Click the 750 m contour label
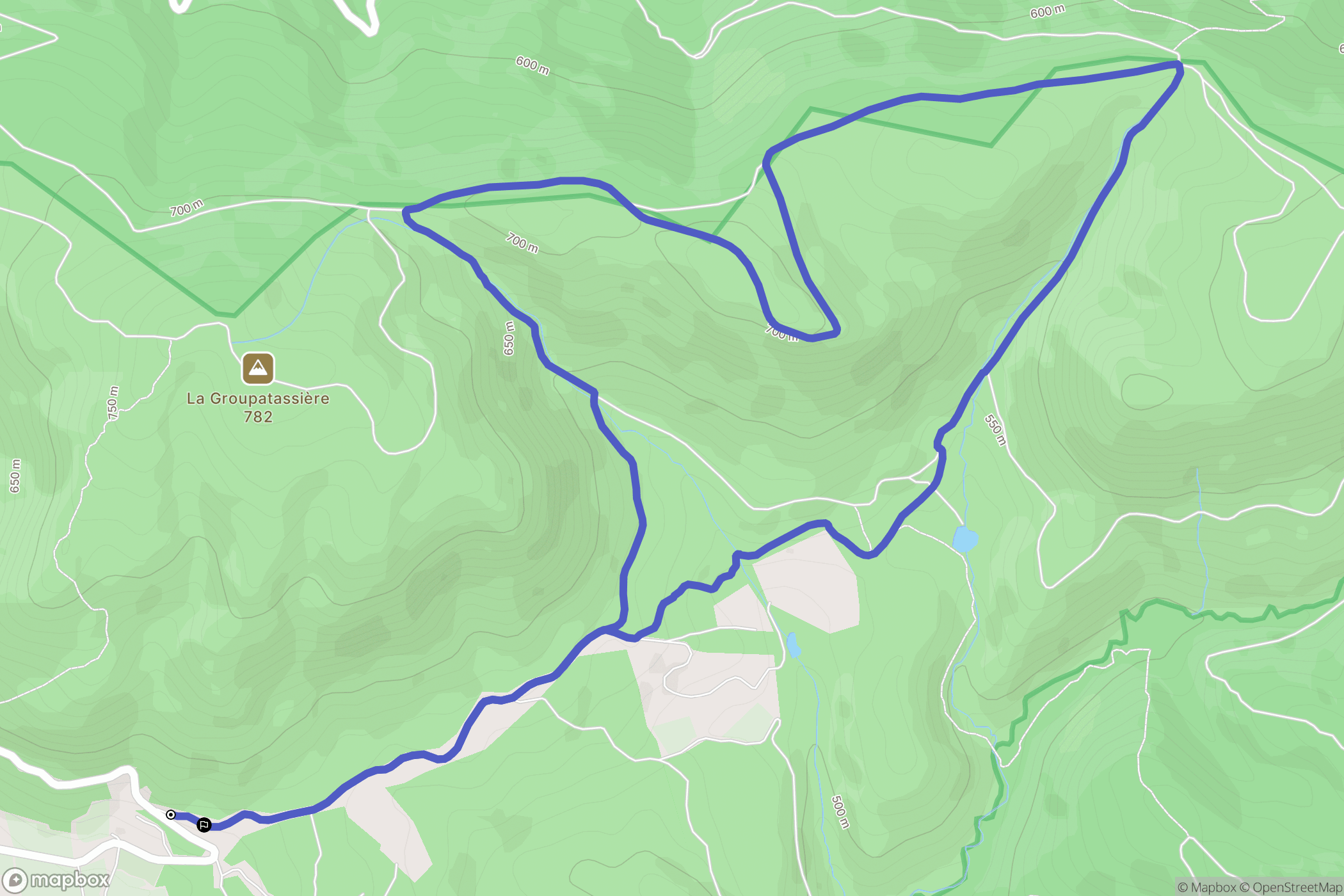The width and height of the screenshot is (1344, 896). click(113, 403)
